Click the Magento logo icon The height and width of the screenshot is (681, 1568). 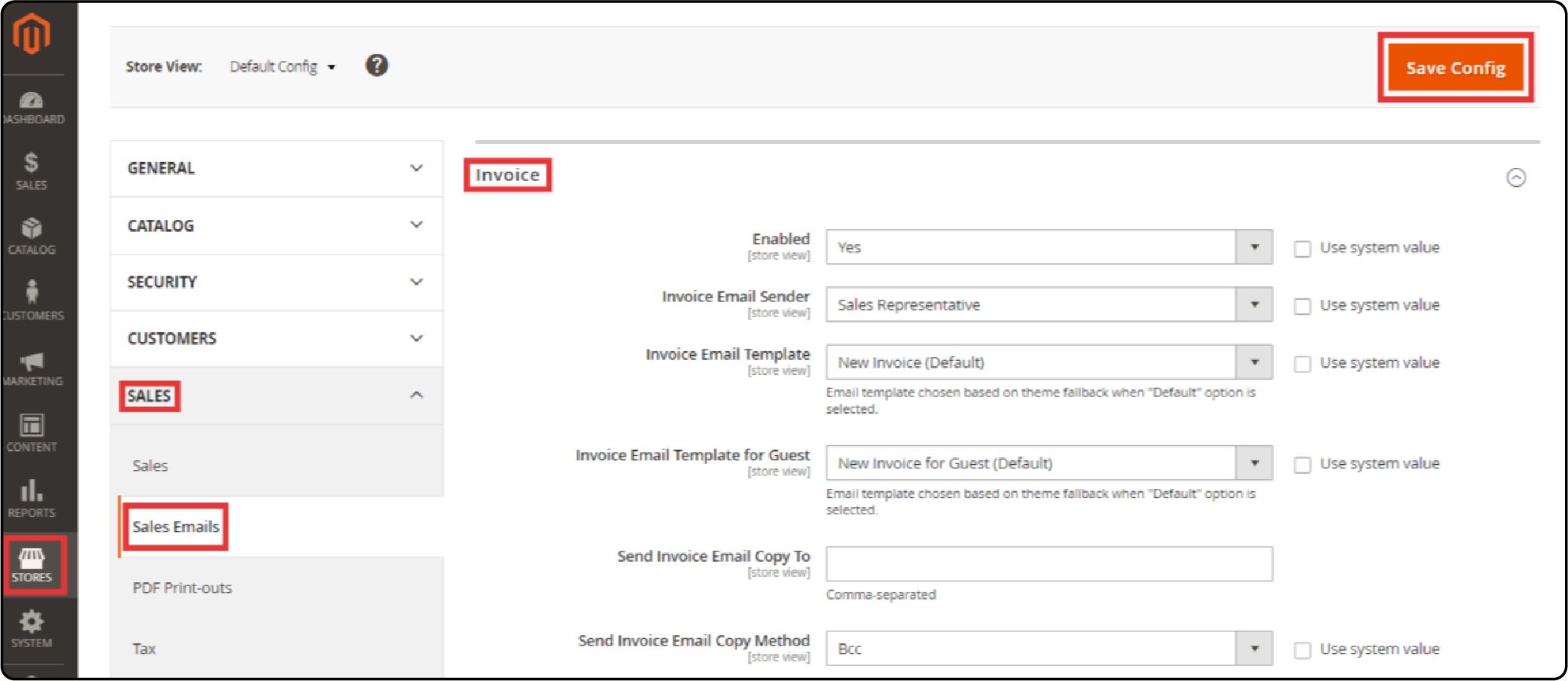point(32,34)
